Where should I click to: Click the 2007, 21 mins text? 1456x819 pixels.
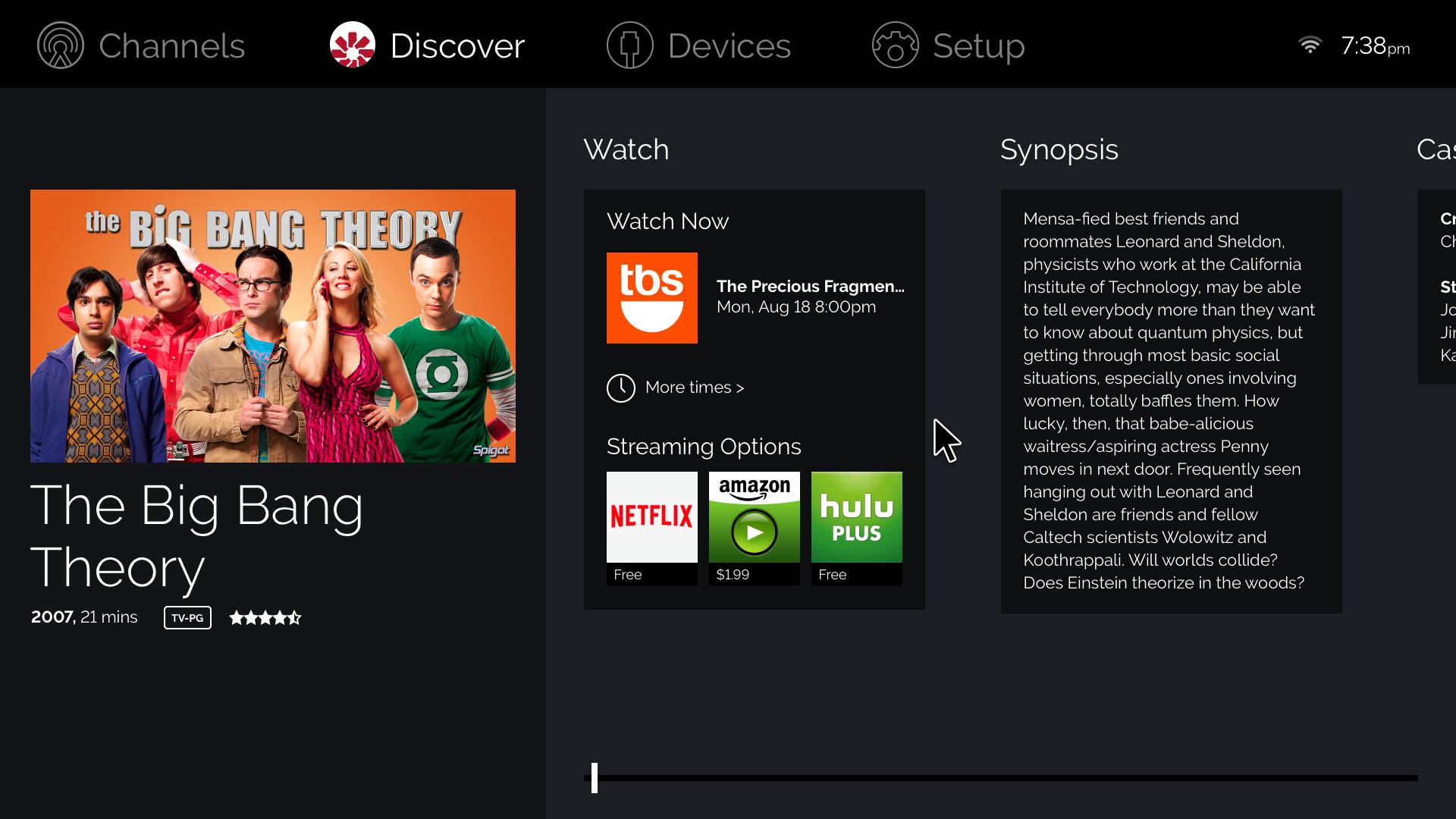pyautogui.click(x=84, y=617)
